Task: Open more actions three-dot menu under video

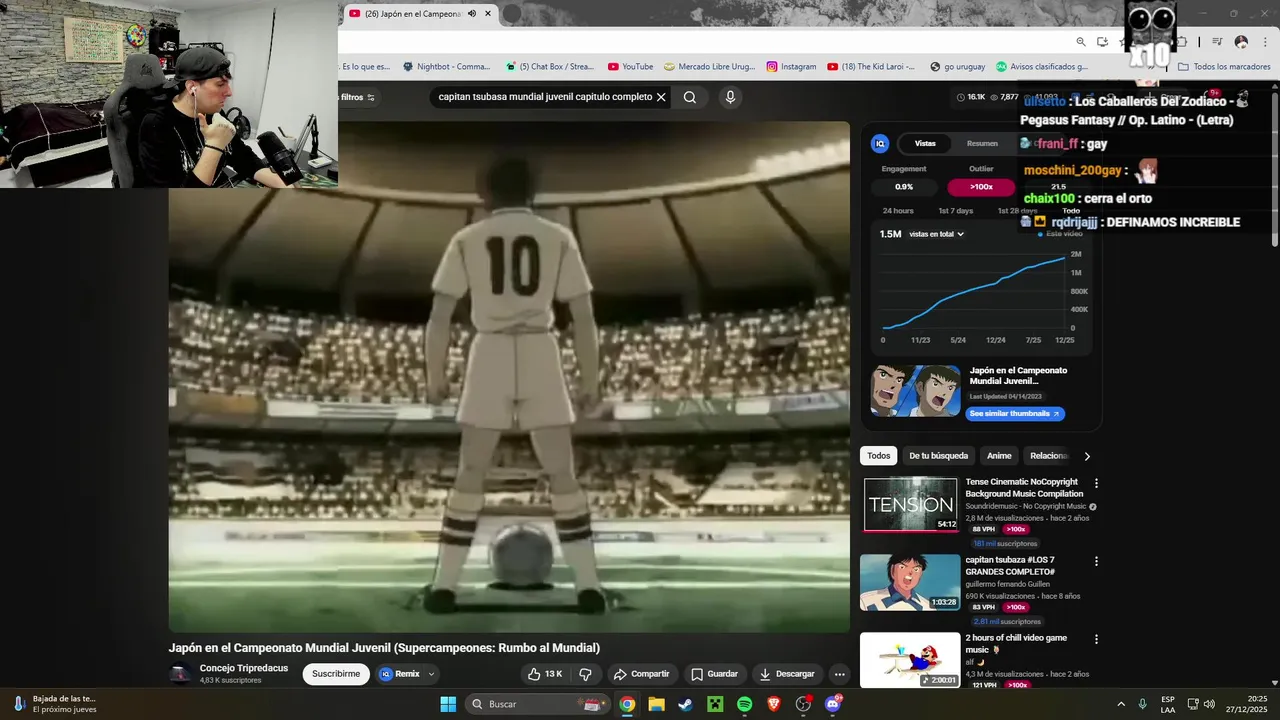Action: tap(840, 674)
